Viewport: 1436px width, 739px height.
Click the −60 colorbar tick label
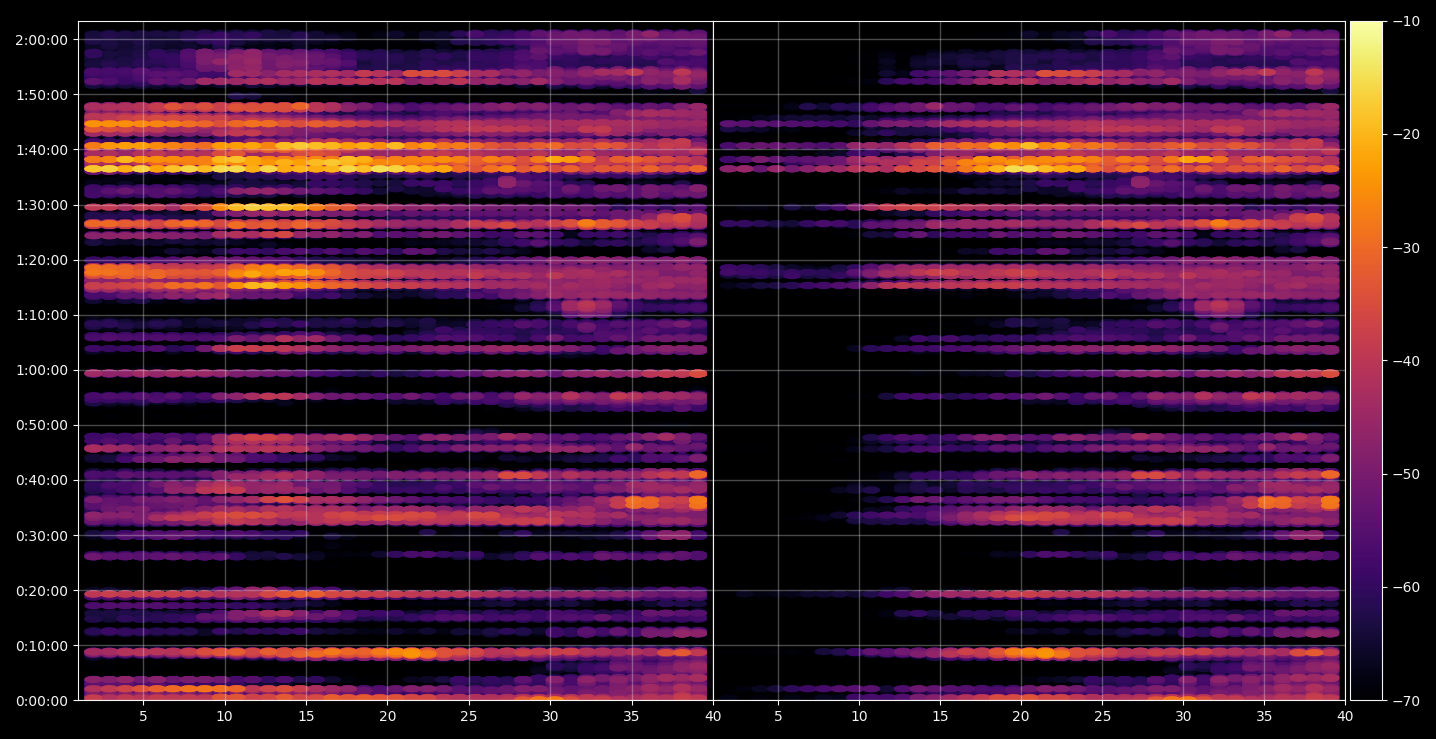(x=1406, y=587)
